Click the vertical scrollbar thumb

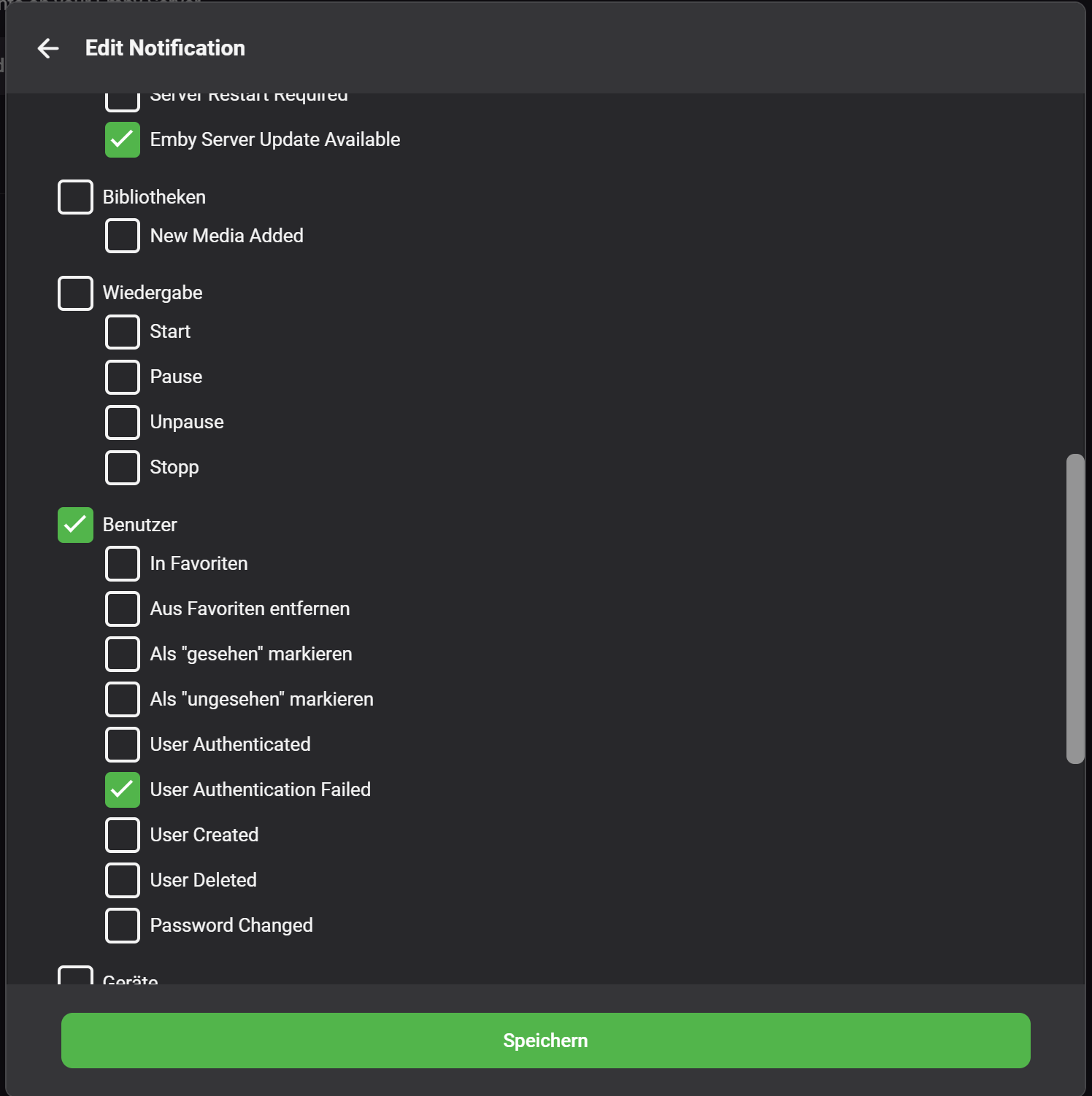click(1074, 609)
